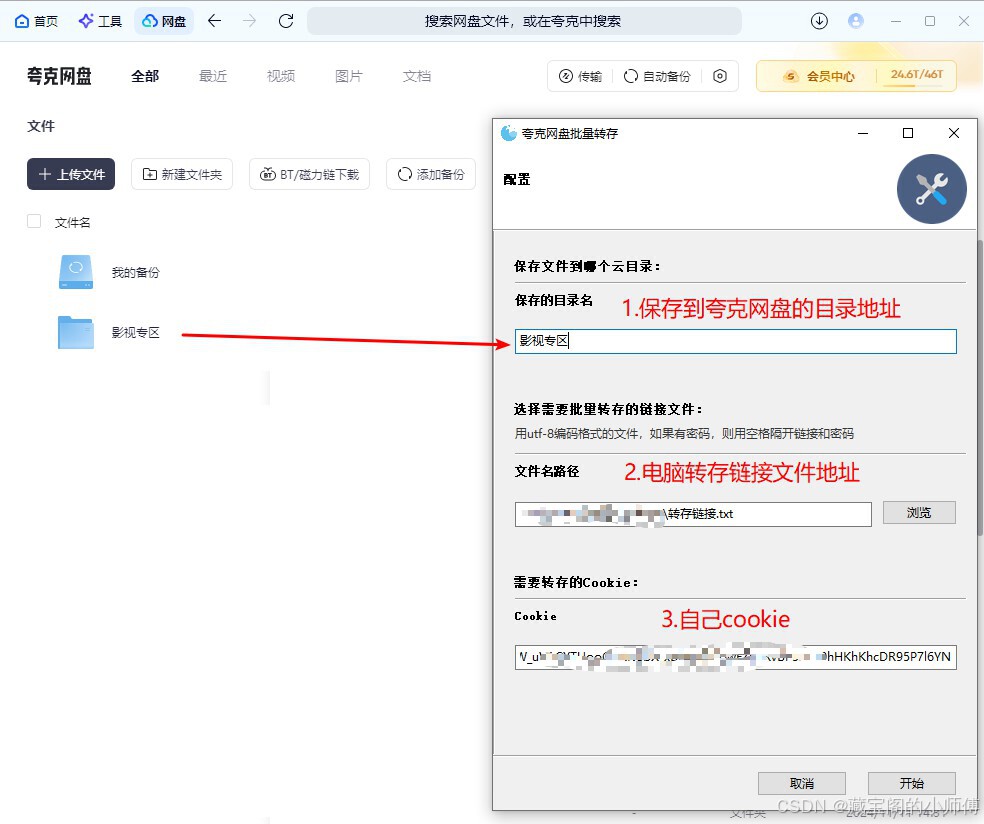This screenshot has height=824, width=984.
Task: Open the 影视专区 folder icon
Action: [76, 332]
